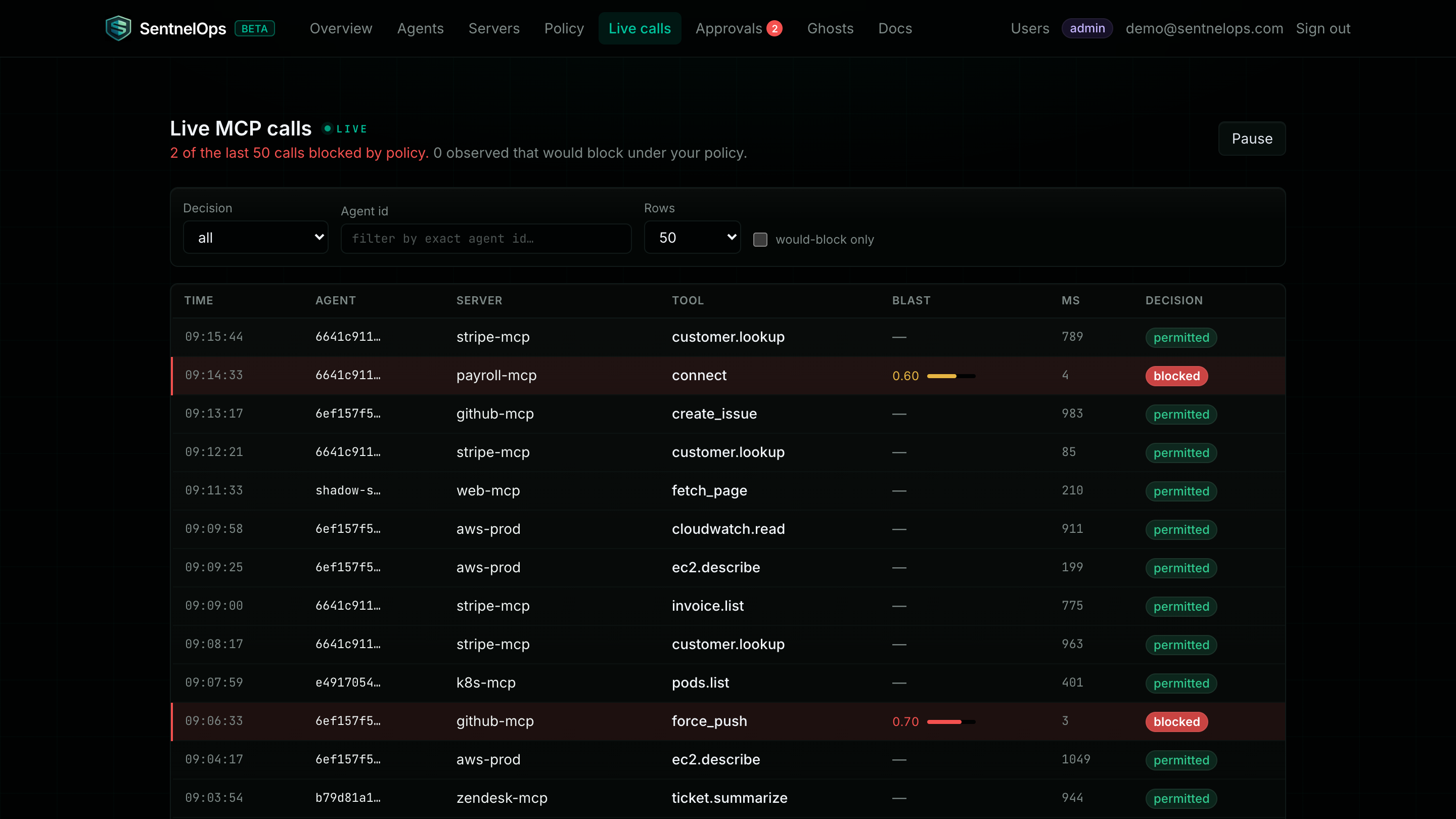The width and height of the screenshot is (1456, 819).
Task: Enable the would-block only checkbox
Action: pos(760,240)
